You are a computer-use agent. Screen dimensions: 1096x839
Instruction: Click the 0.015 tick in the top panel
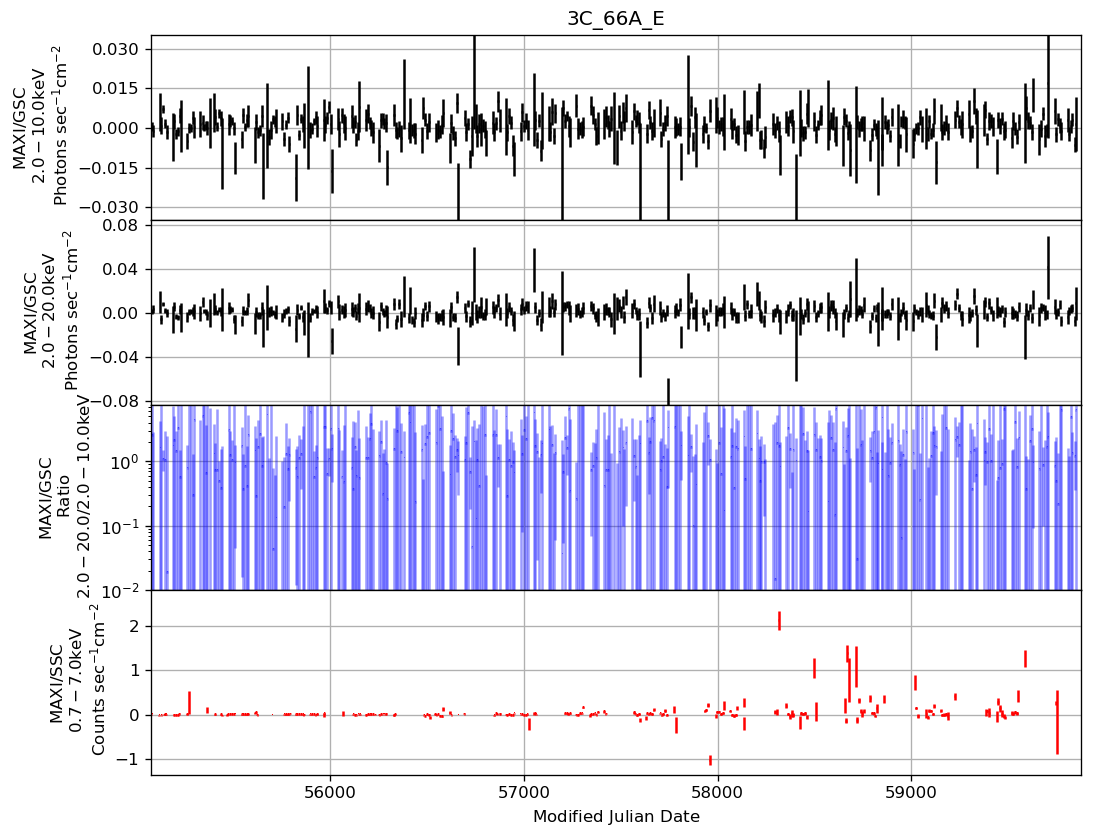pos(116,89)
